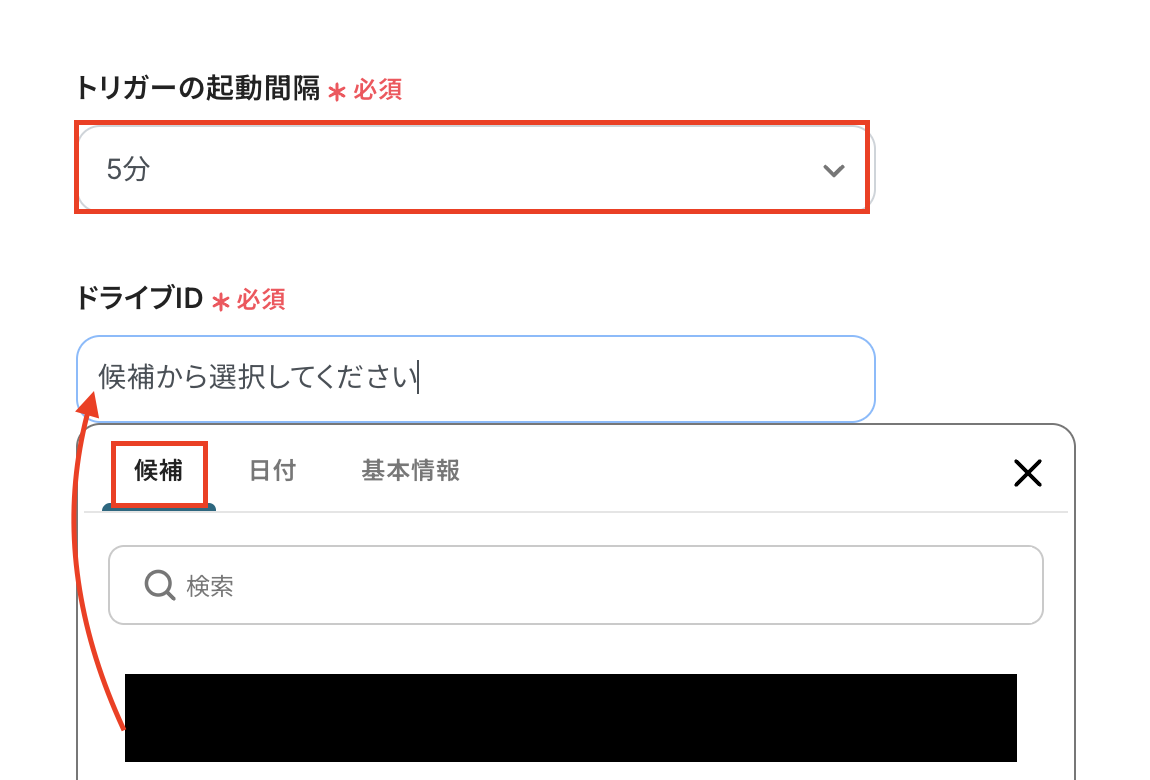
Task: Click the red arrow annotation head
Action: coord(88,404)
